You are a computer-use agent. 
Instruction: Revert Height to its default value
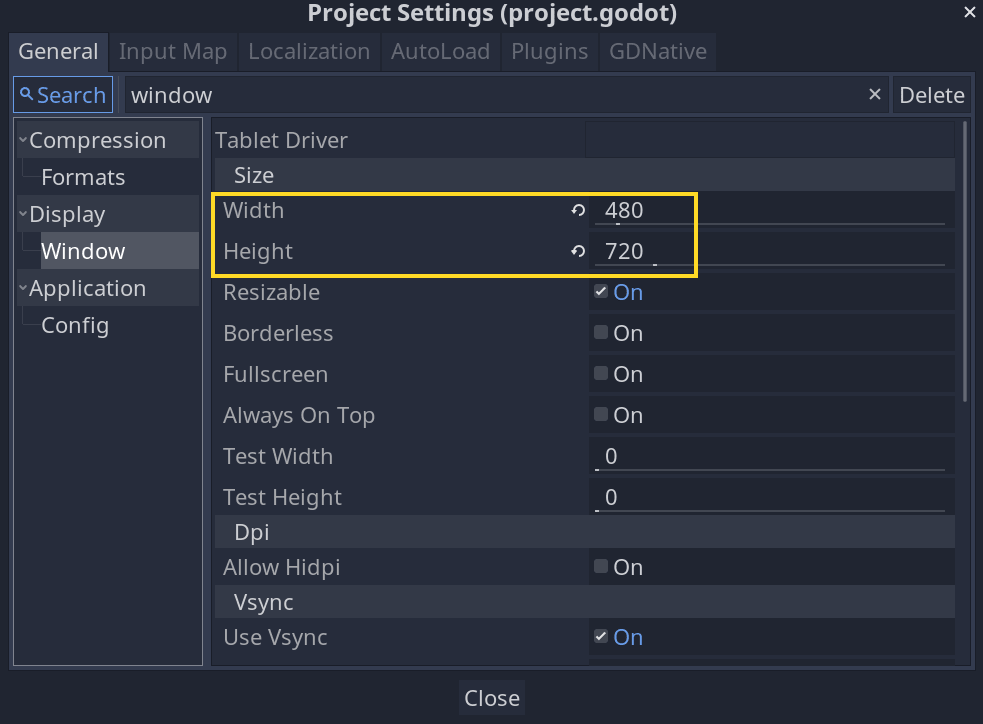tap(576, 251)
